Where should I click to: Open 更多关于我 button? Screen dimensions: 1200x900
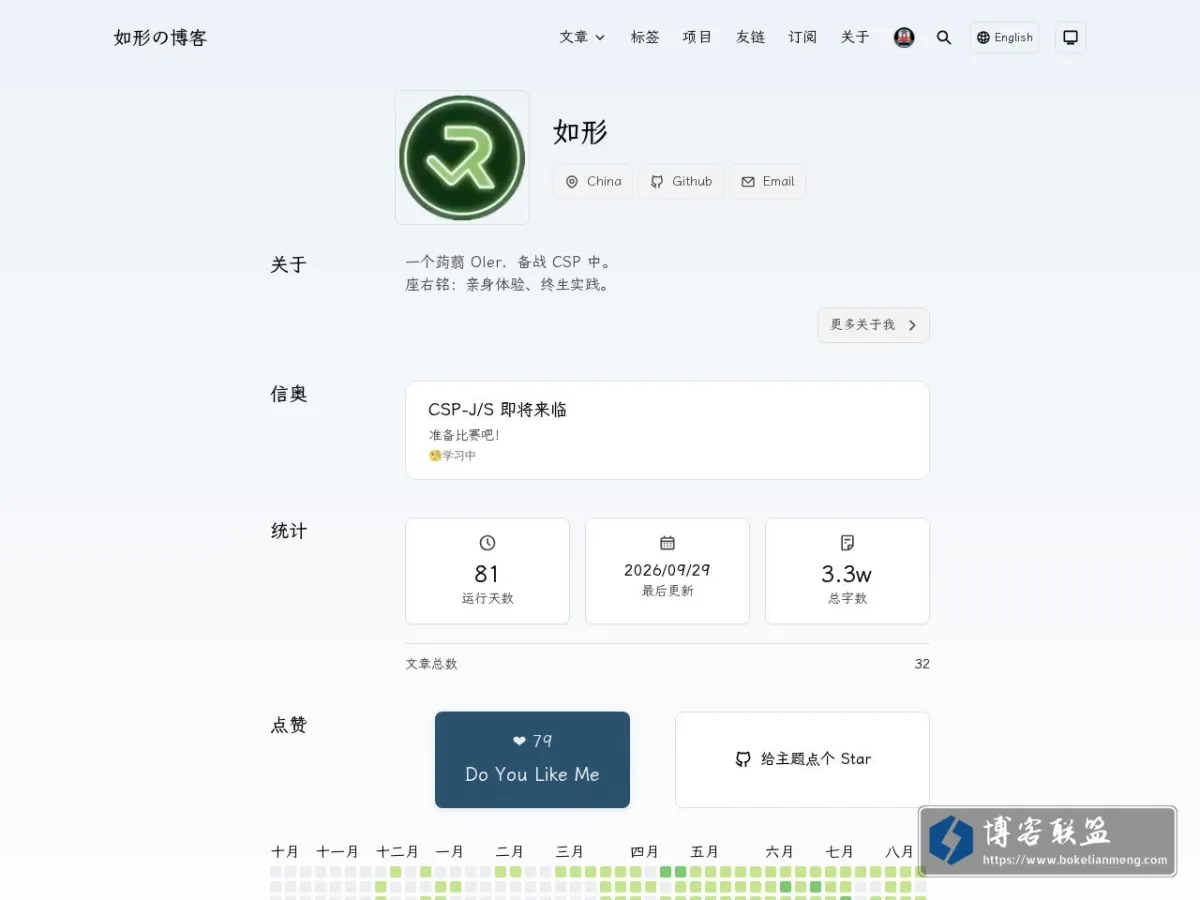[x=873, y=325]
